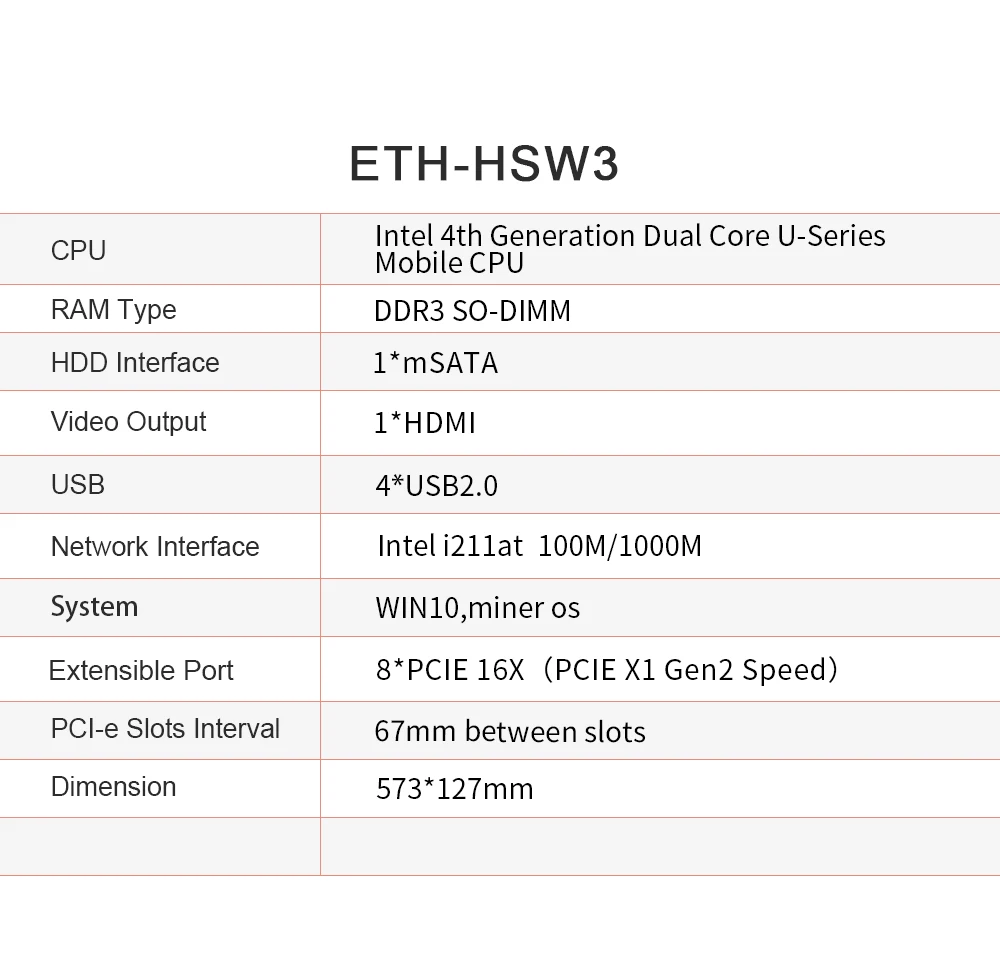
Task: Select the Extensible Port label
Action: pos(141,671)
